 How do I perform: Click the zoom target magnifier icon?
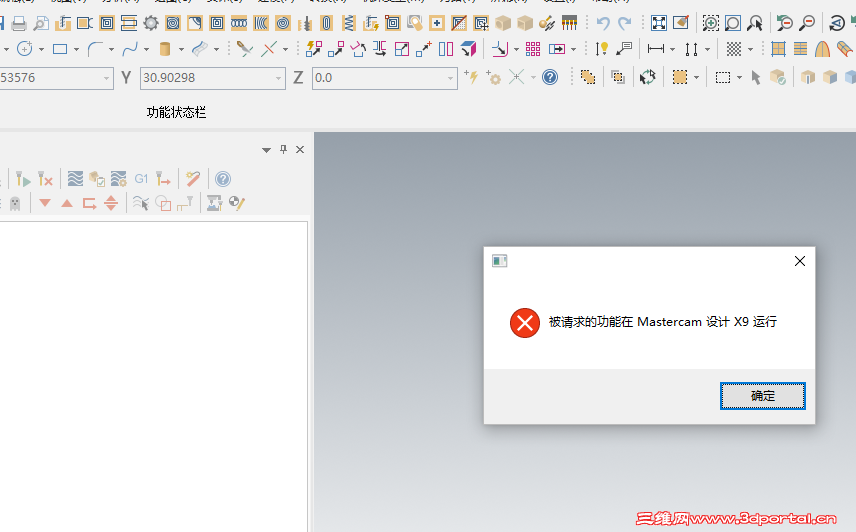pyautogui.click(x=733, y=23)
